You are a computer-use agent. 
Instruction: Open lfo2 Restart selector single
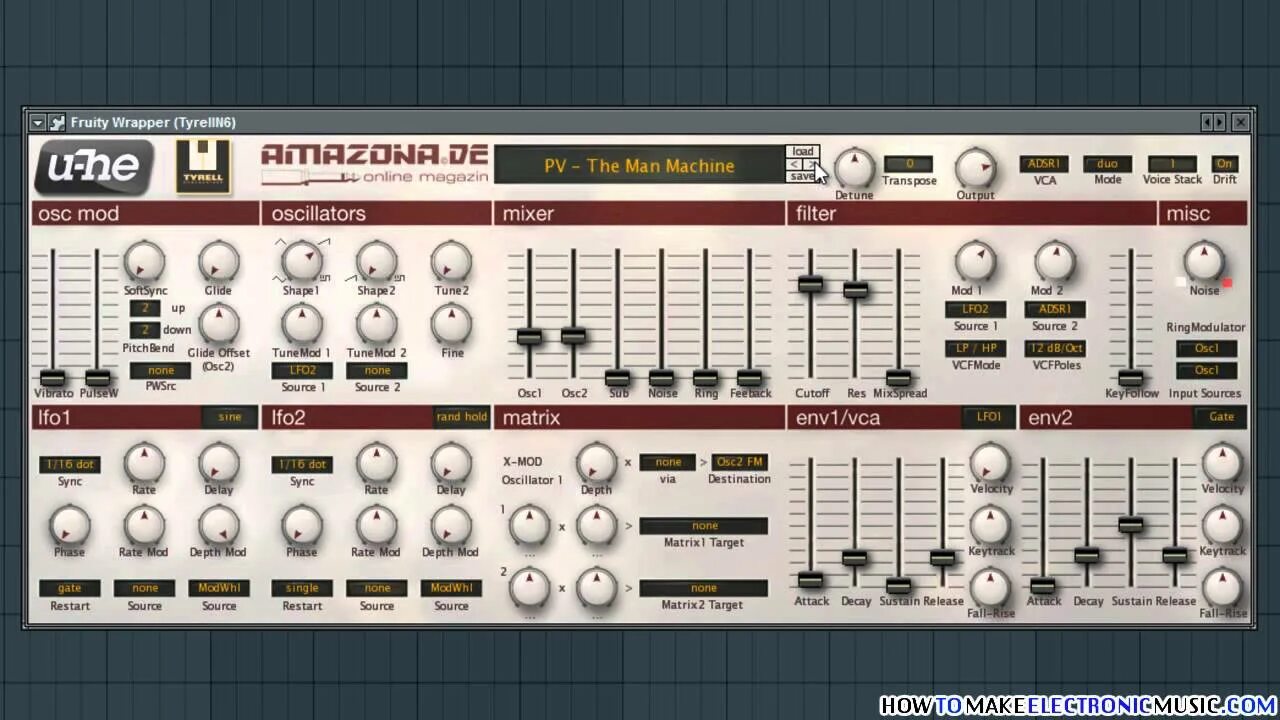pos(302,589)
